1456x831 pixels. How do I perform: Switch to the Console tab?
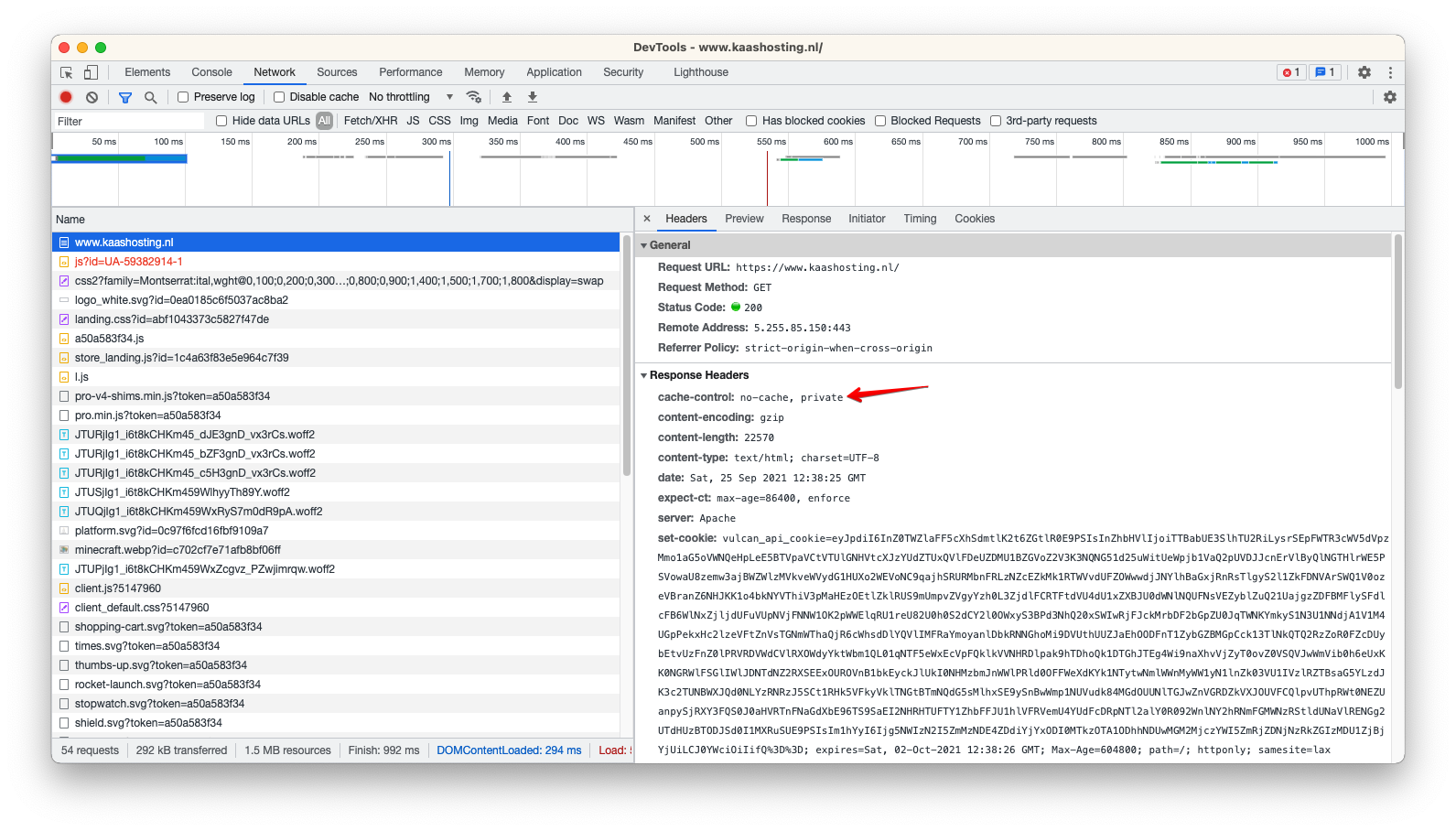211,72
